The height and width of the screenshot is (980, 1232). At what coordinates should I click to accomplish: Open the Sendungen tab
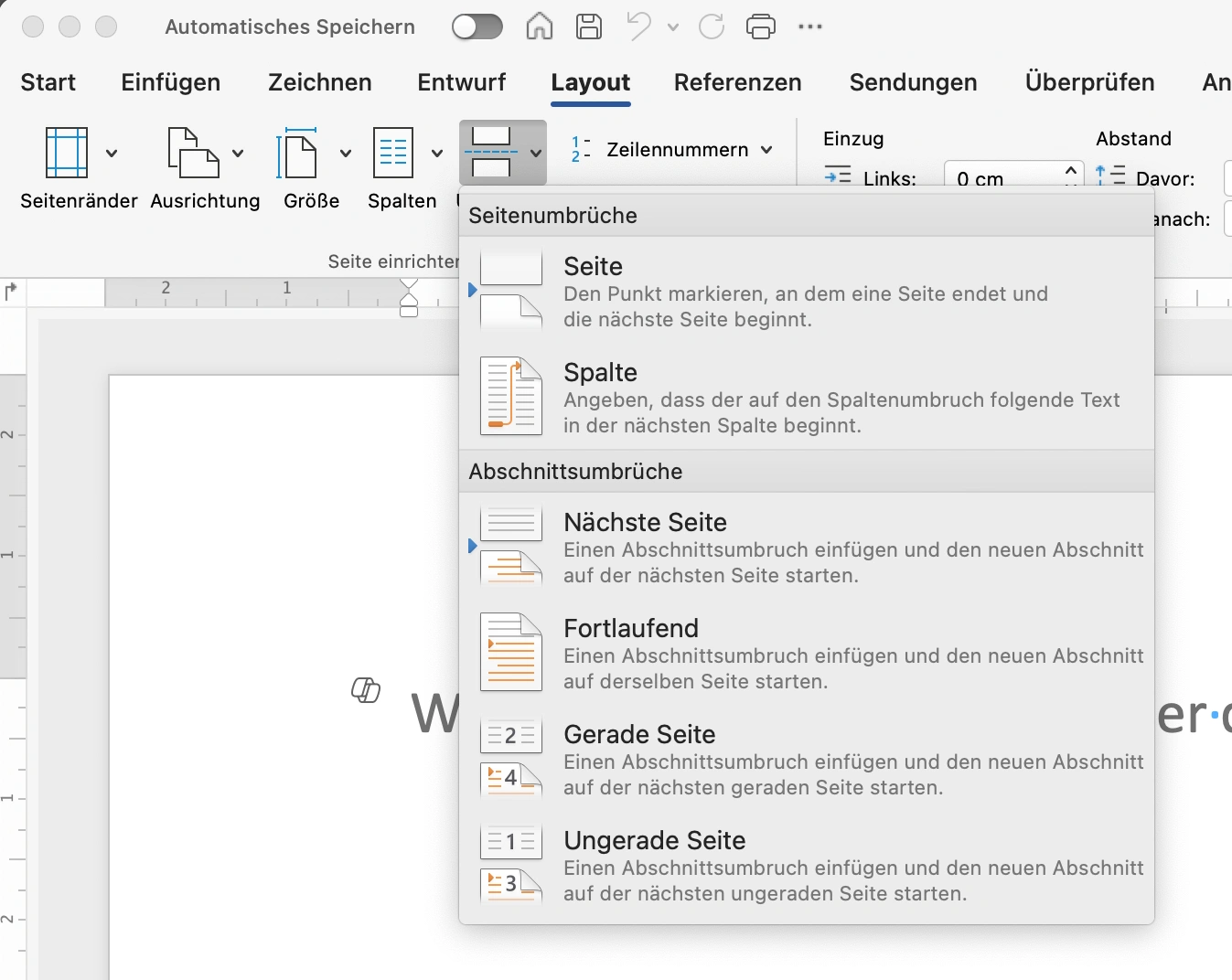coord(914,82)
